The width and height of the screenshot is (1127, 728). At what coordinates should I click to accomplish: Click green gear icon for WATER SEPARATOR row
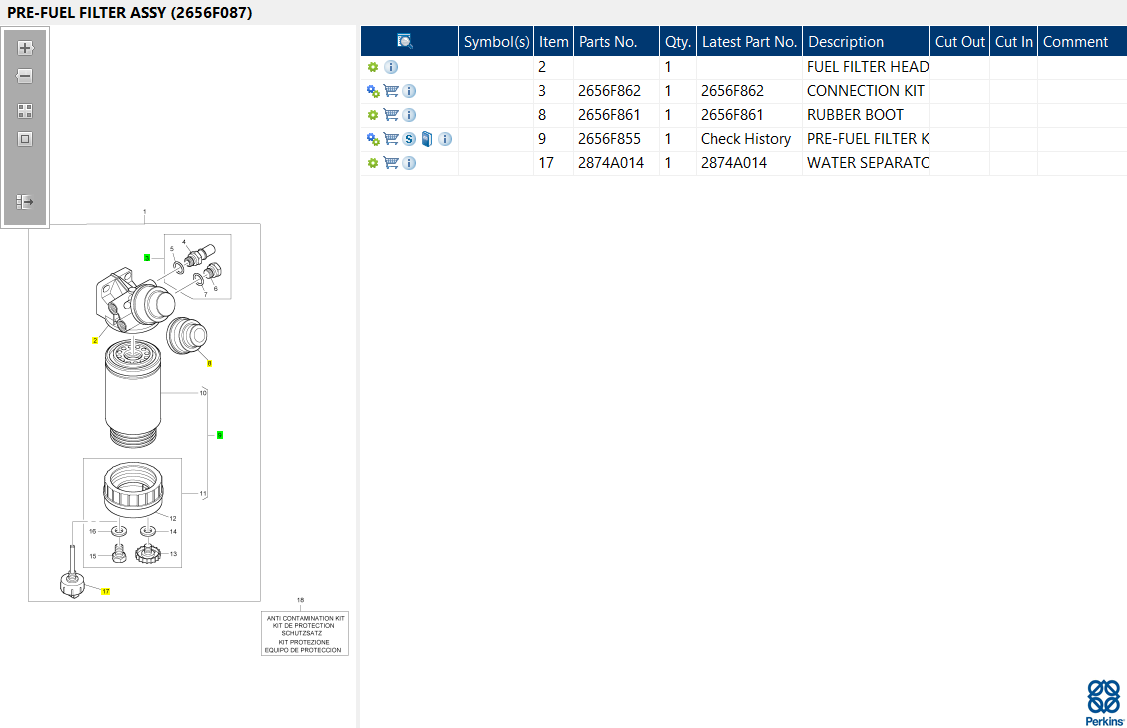tap(372, 163)
